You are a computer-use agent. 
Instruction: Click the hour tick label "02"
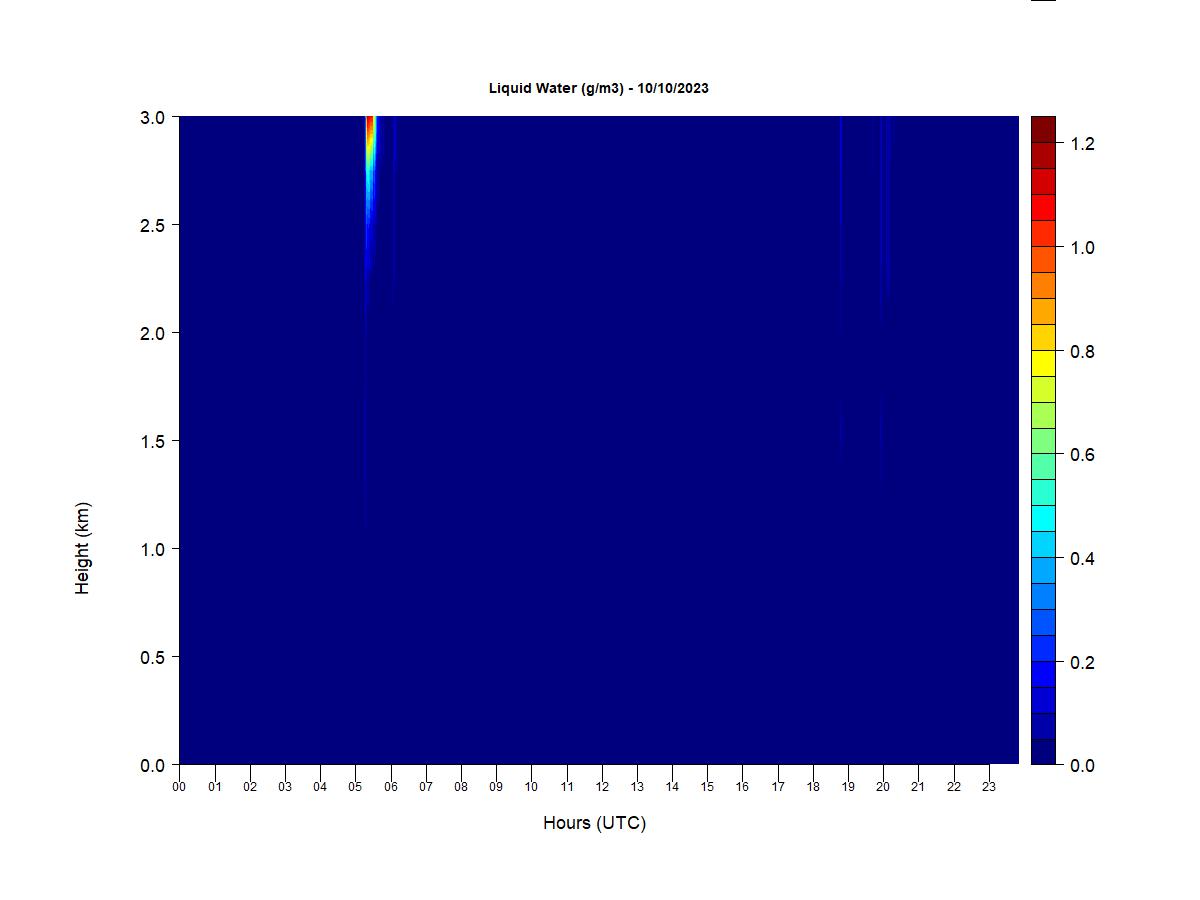click(249, 787)
